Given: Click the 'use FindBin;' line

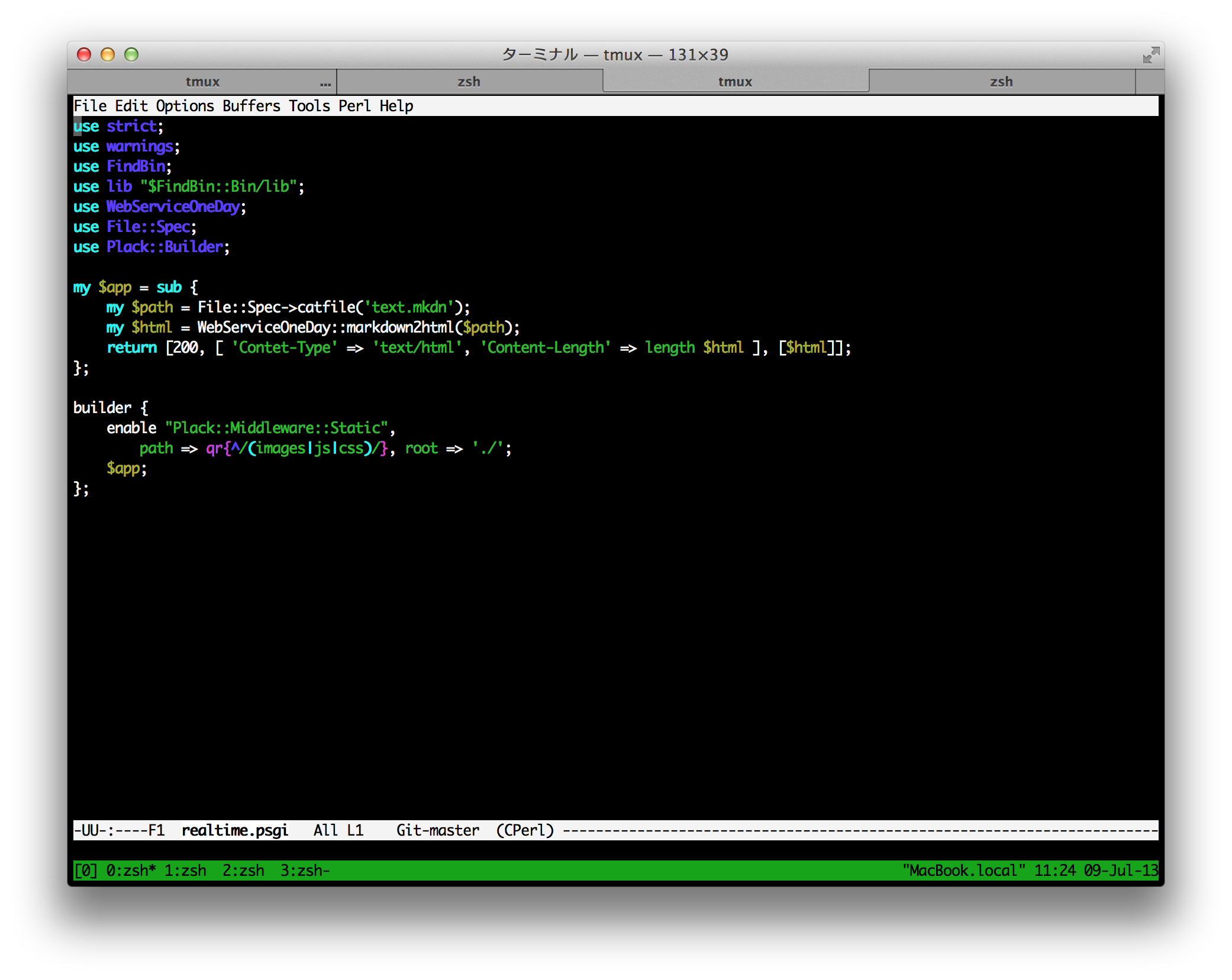Looking at the screenshot, I should (122, 166).
